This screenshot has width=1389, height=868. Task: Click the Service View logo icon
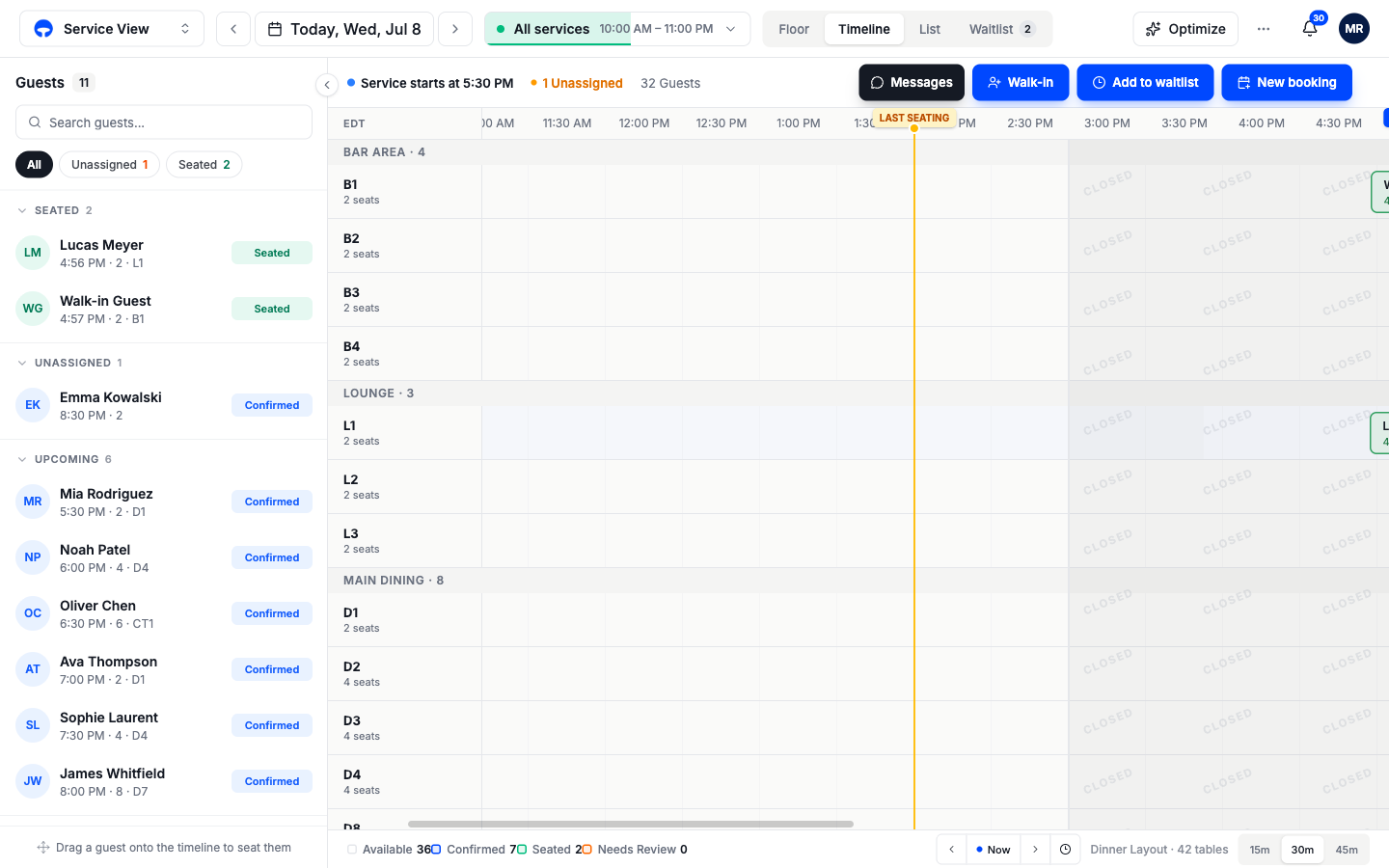tap(43, 29)
